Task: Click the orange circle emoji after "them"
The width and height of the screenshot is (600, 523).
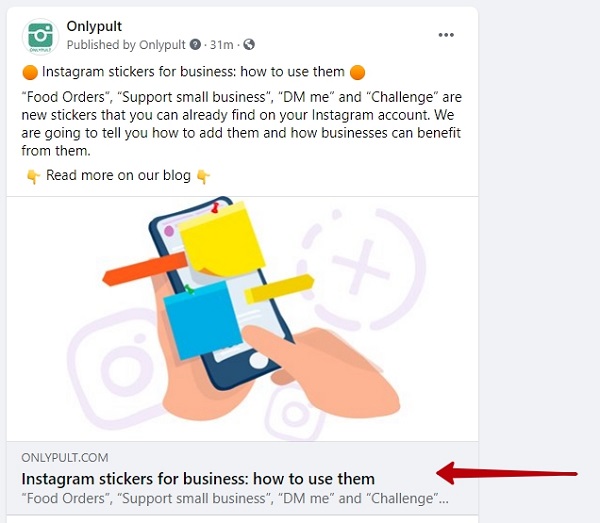Action: 357,72
